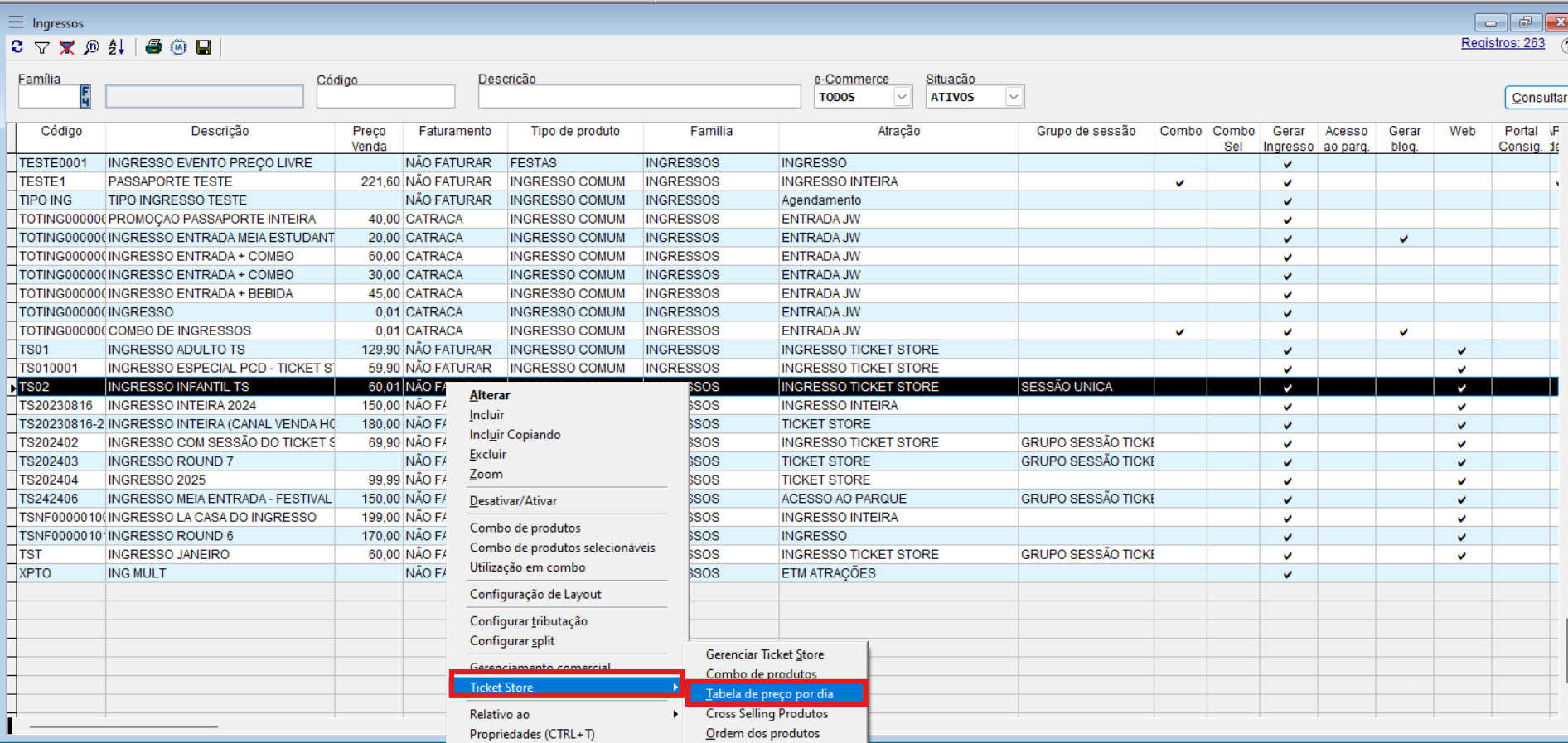Toggle Combo checkbox for PASSAPORTE TESTE row
Screen dimensions: 1568x743
pyautogui.click(x=1179, y=182)
